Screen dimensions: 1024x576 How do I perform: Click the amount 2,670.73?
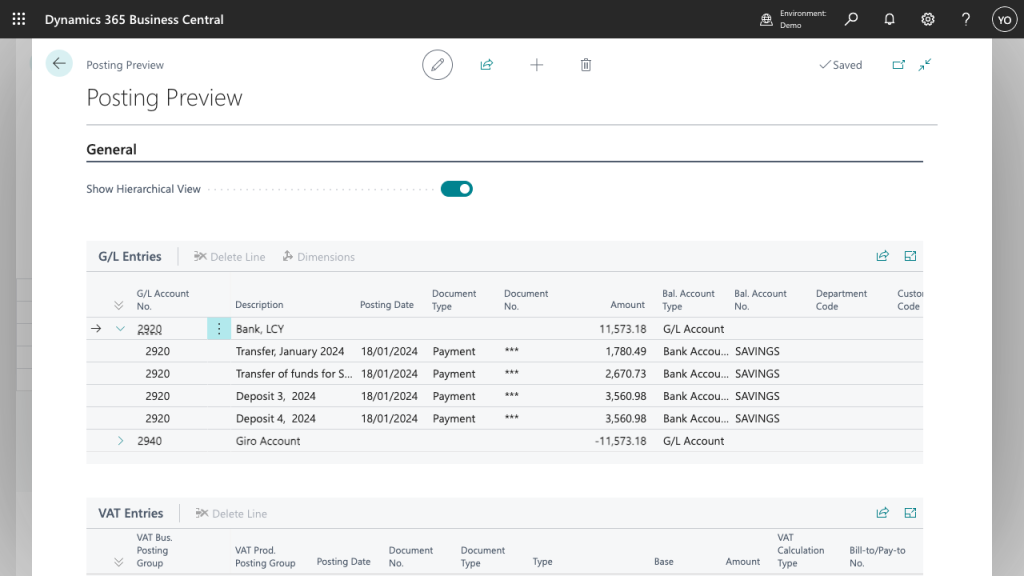pyautogui.click(x=626, y=374)
